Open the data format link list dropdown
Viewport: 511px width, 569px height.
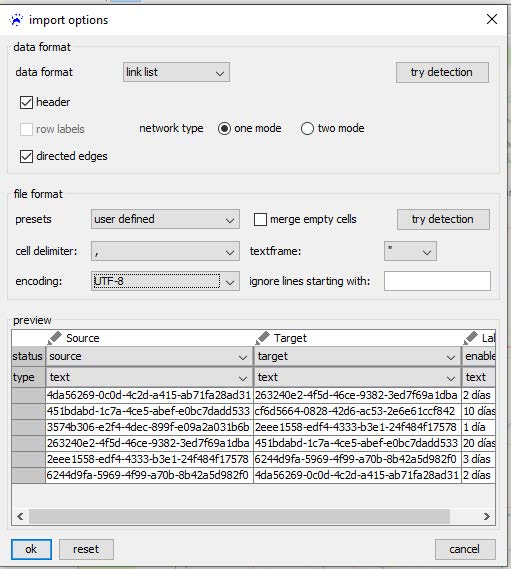click(x=176, y=72)
